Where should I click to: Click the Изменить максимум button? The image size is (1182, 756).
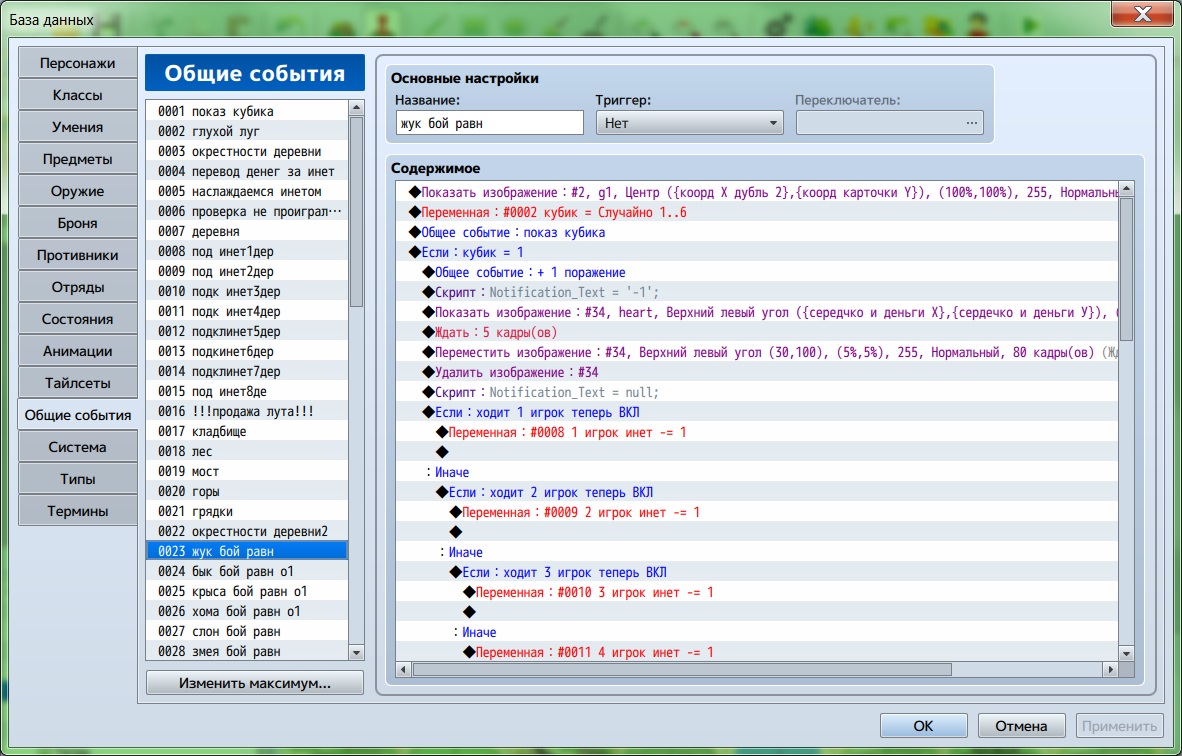coord(254,683)
